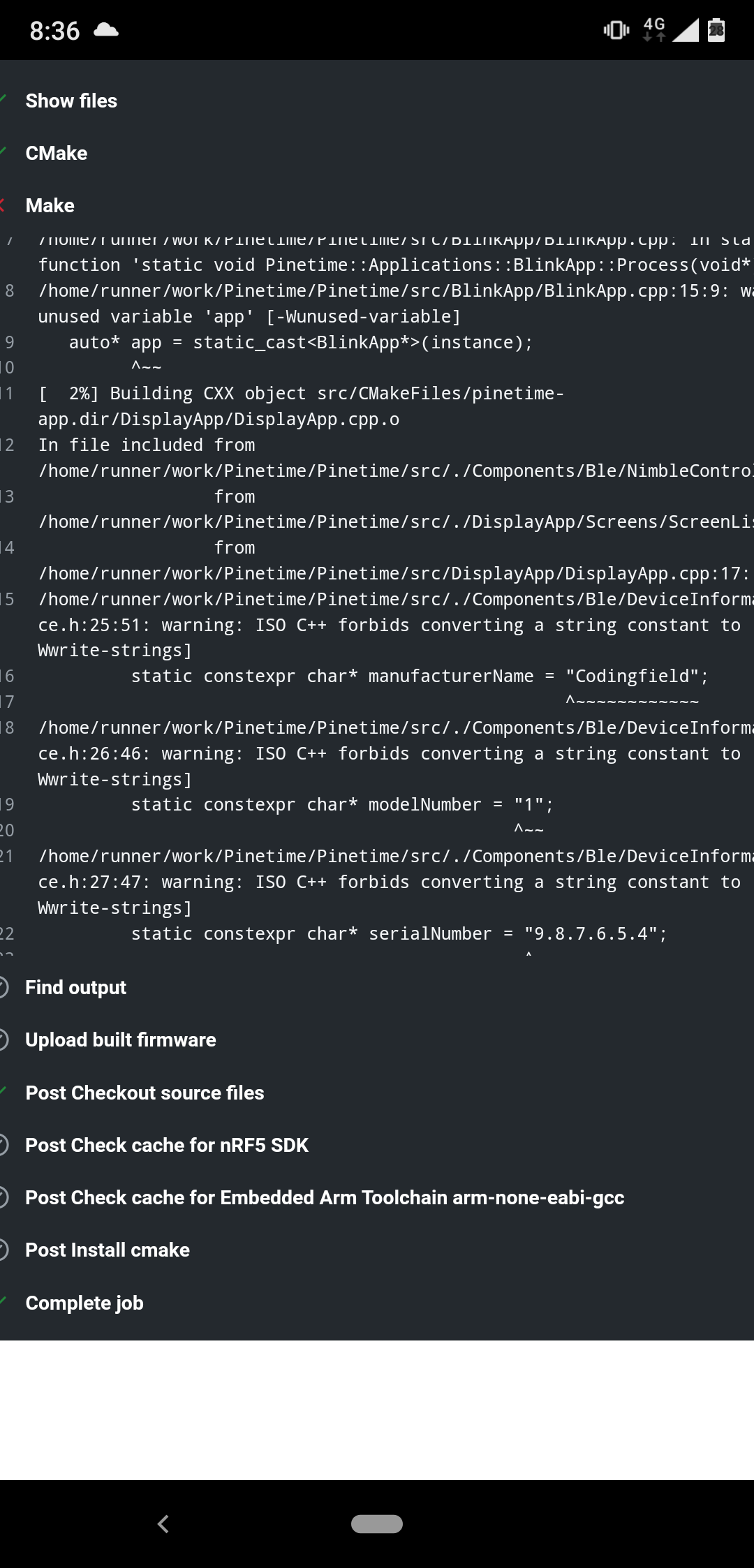This screenshot has height=1568, width=754.
Task: Click the log line with serialNumber "9.8.7.6.5.4"
Action: (399, 933)
